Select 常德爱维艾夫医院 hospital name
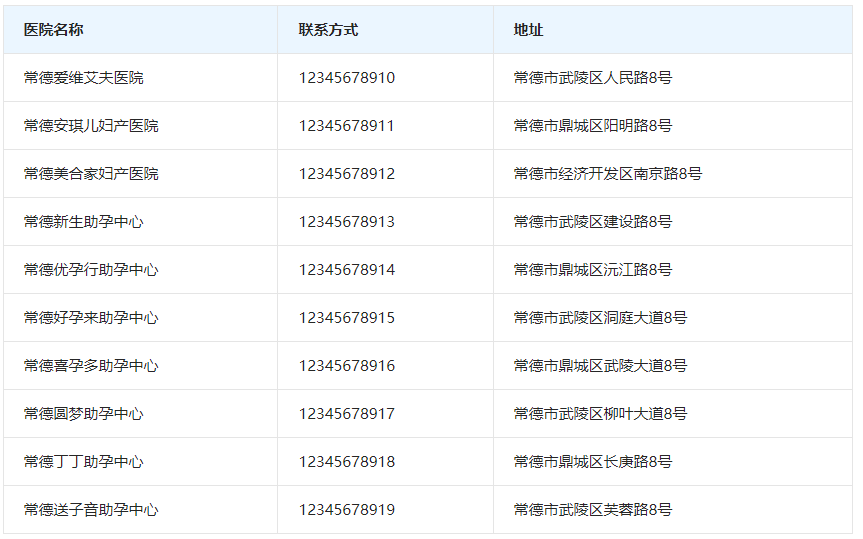 [x=84, y=78]
